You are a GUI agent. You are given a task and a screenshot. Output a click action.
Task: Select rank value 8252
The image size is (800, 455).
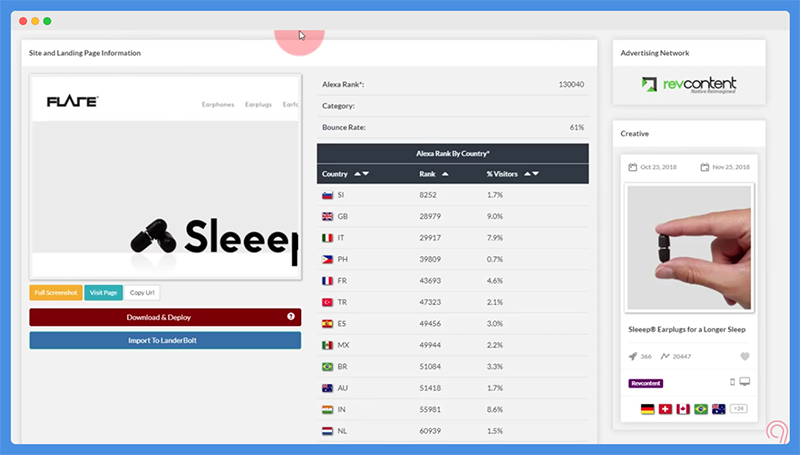coord(428,195)
